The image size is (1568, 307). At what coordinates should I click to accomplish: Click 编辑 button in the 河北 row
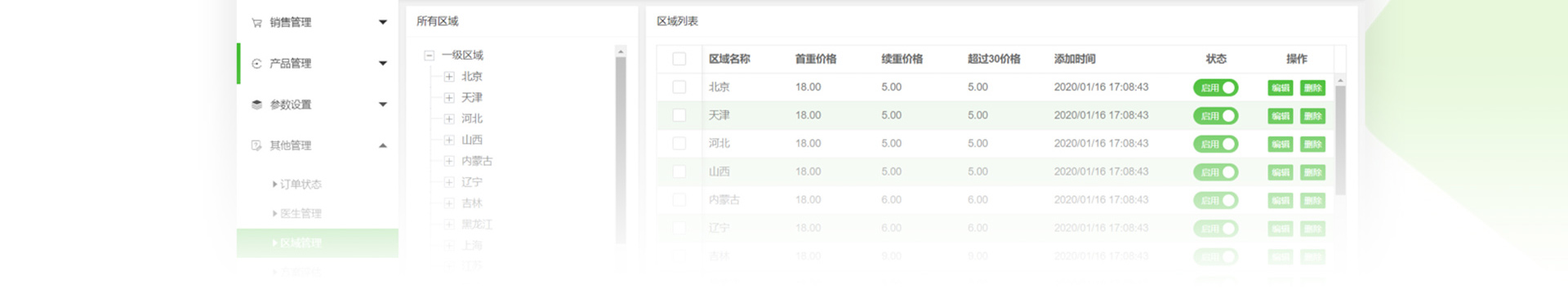tap(1281, 145)
